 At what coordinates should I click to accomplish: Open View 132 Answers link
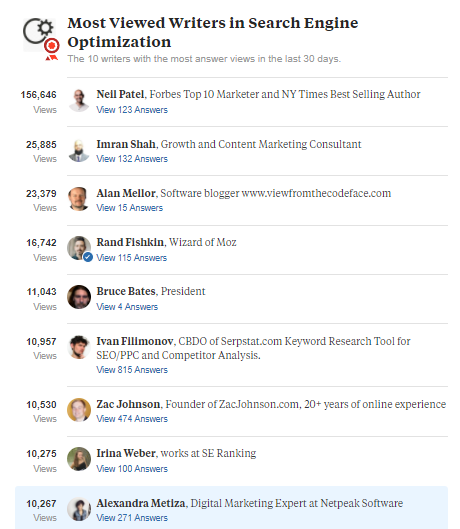click(x=132, y=159)
